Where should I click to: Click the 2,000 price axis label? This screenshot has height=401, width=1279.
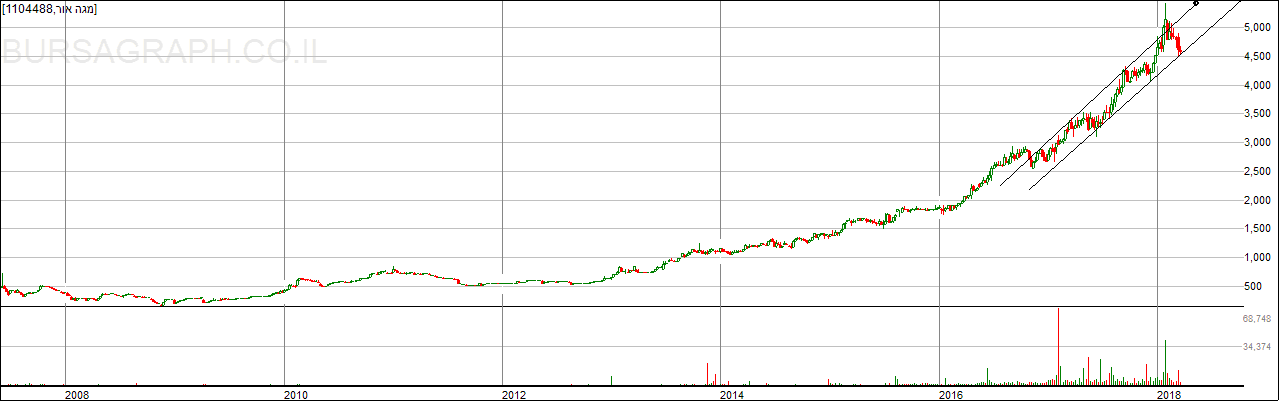coord(1257,201)
